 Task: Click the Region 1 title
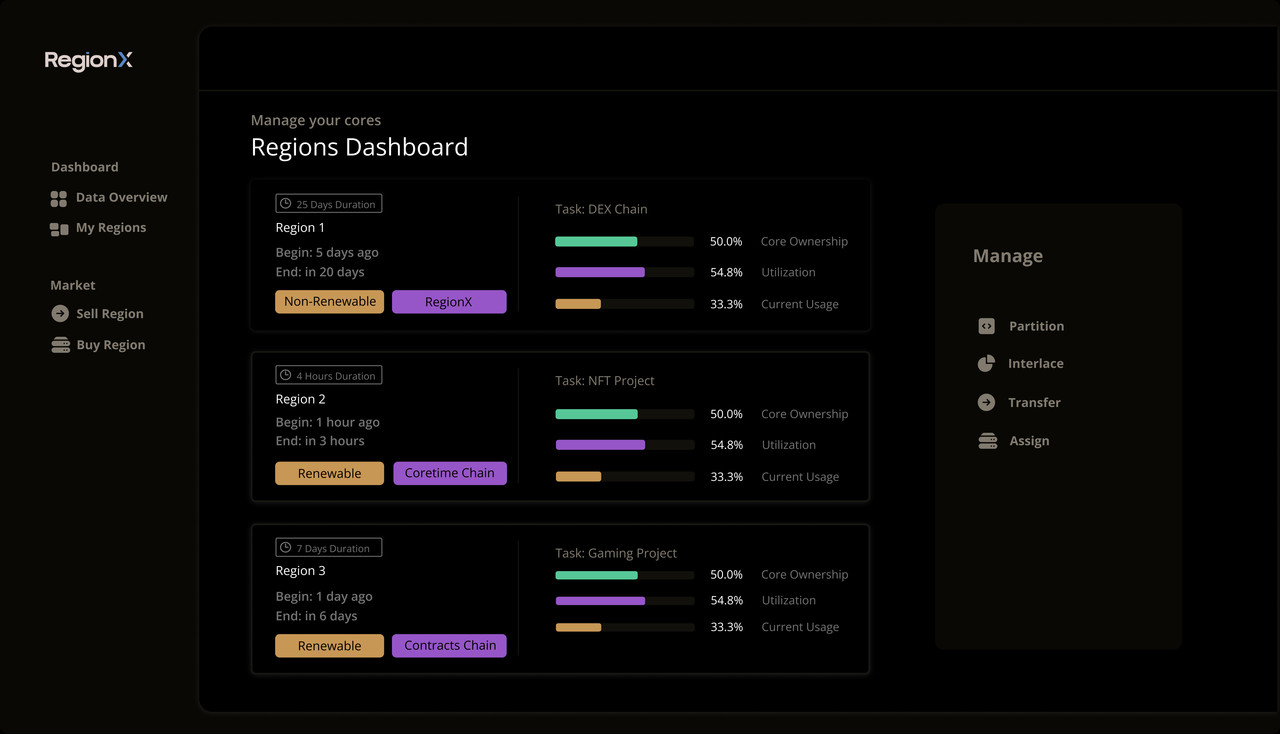[x=300, y=228]
